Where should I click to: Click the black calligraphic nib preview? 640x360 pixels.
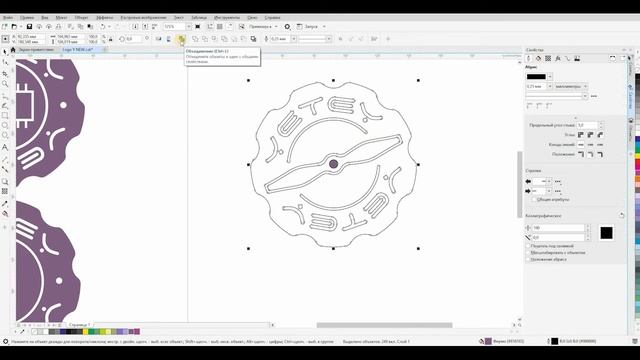click(x=606, y=233)
